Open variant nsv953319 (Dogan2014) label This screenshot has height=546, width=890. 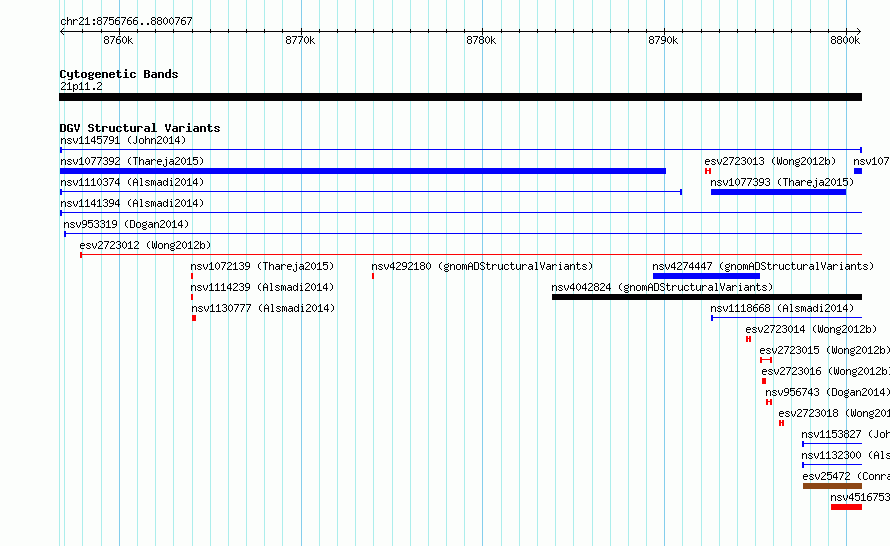click(x=126, y=224)
